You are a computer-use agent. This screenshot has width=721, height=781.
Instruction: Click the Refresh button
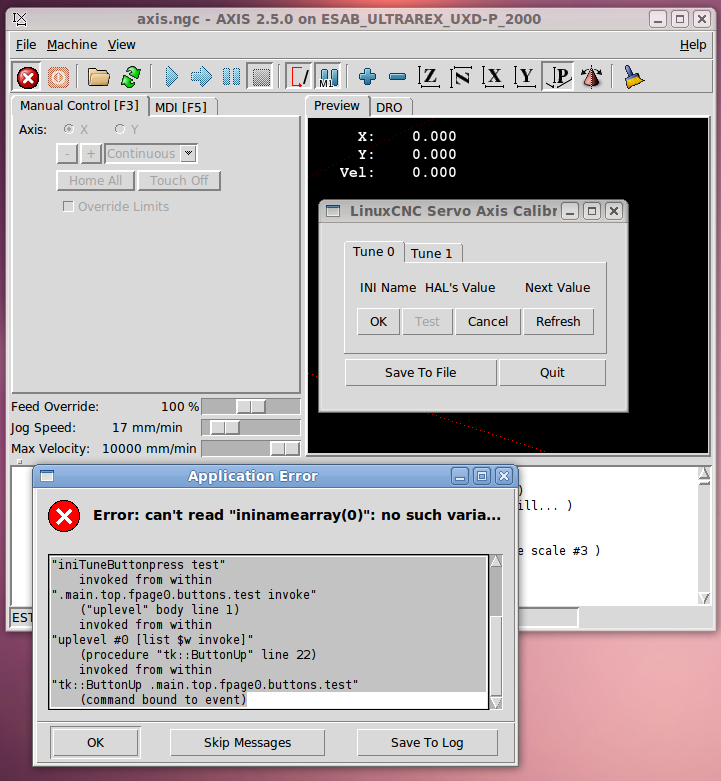pyautogui.click(x=558, y=322)
